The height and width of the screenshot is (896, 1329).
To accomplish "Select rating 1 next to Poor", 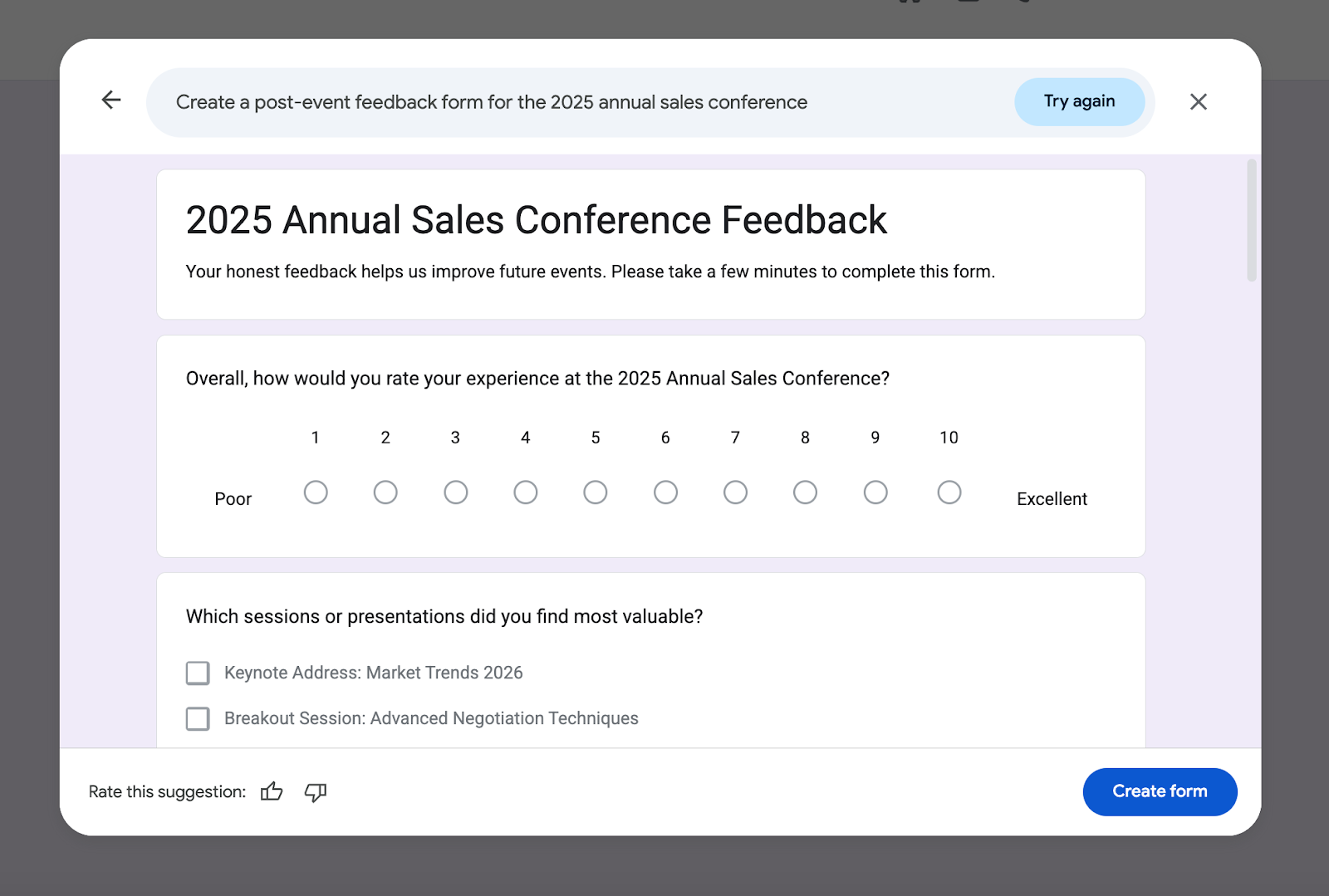I will 316,492.
